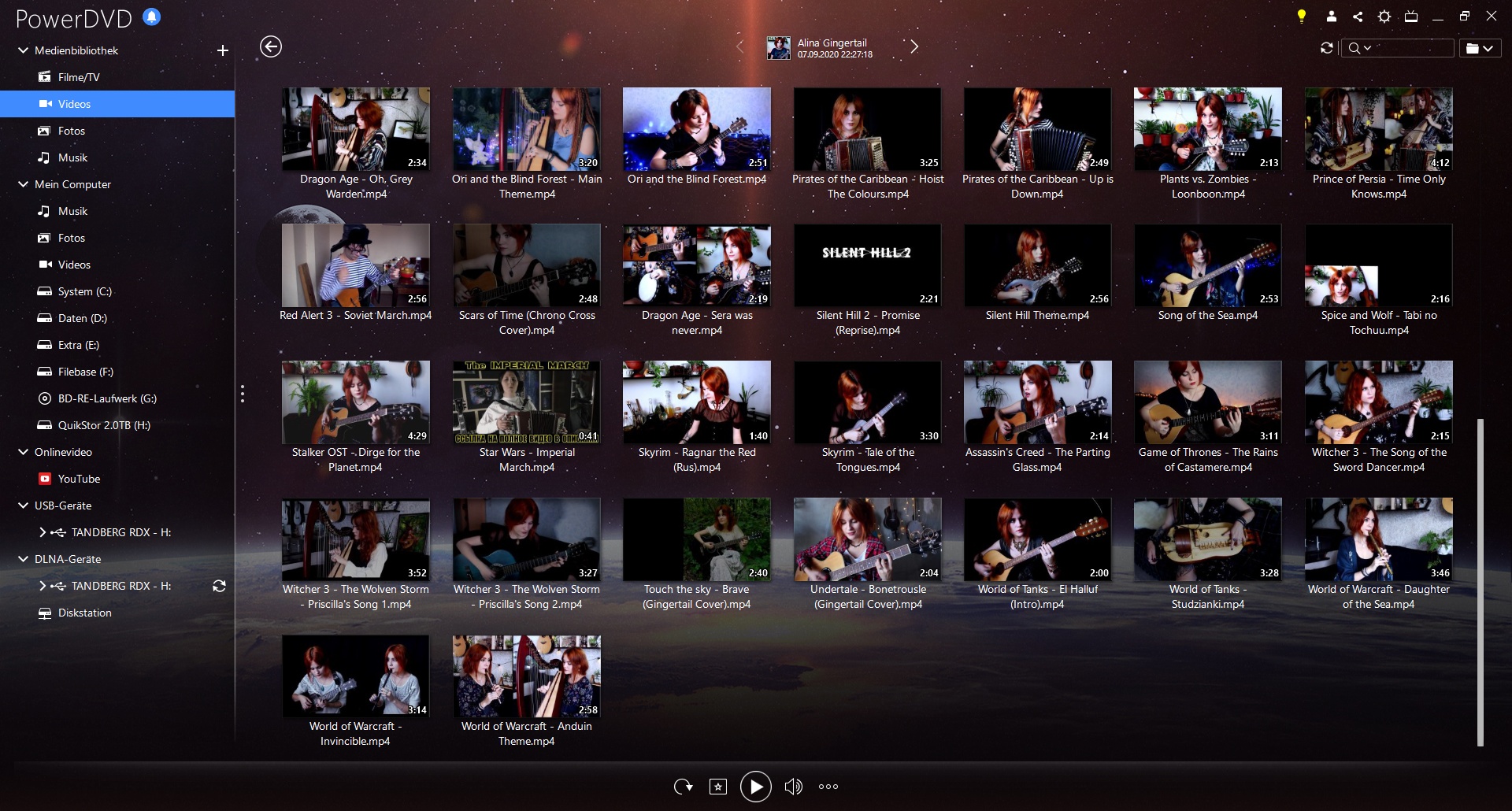The image size is (1512, 811).
Task: Toggle the favorites star bookmark icon
Action: pos(718,787)
